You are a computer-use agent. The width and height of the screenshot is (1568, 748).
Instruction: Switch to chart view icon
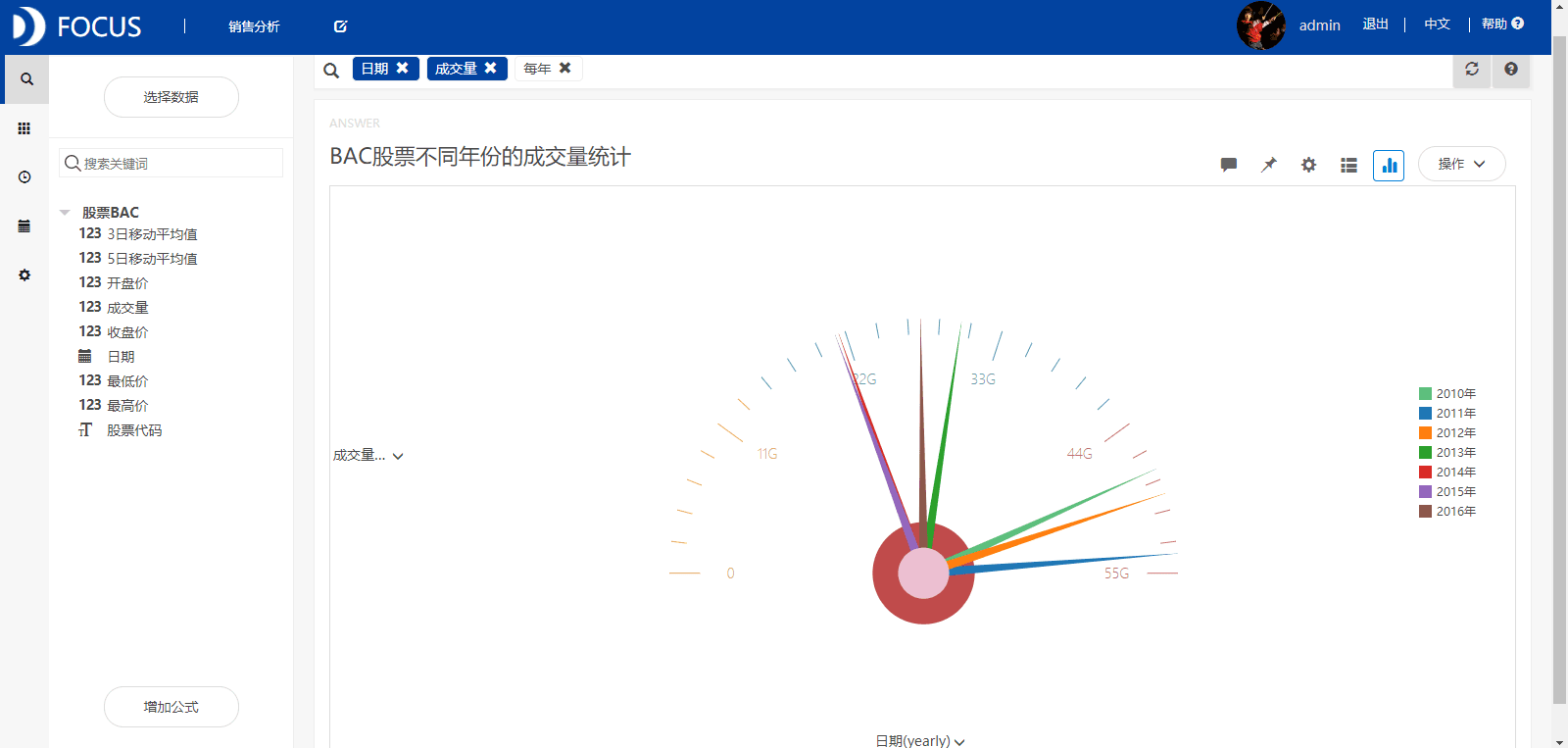(1389, 165)
